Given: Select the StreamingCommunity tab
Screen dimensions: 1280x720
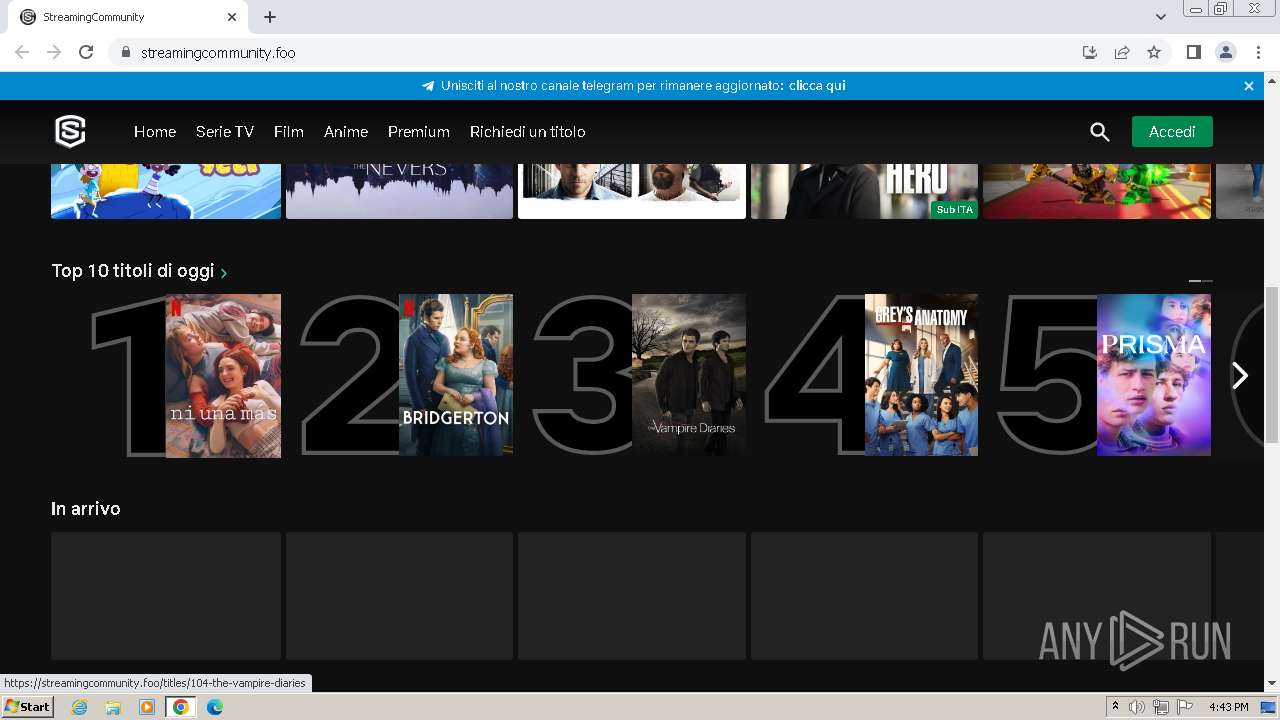Looking at the screenshot, I should [x=128, y=17].
